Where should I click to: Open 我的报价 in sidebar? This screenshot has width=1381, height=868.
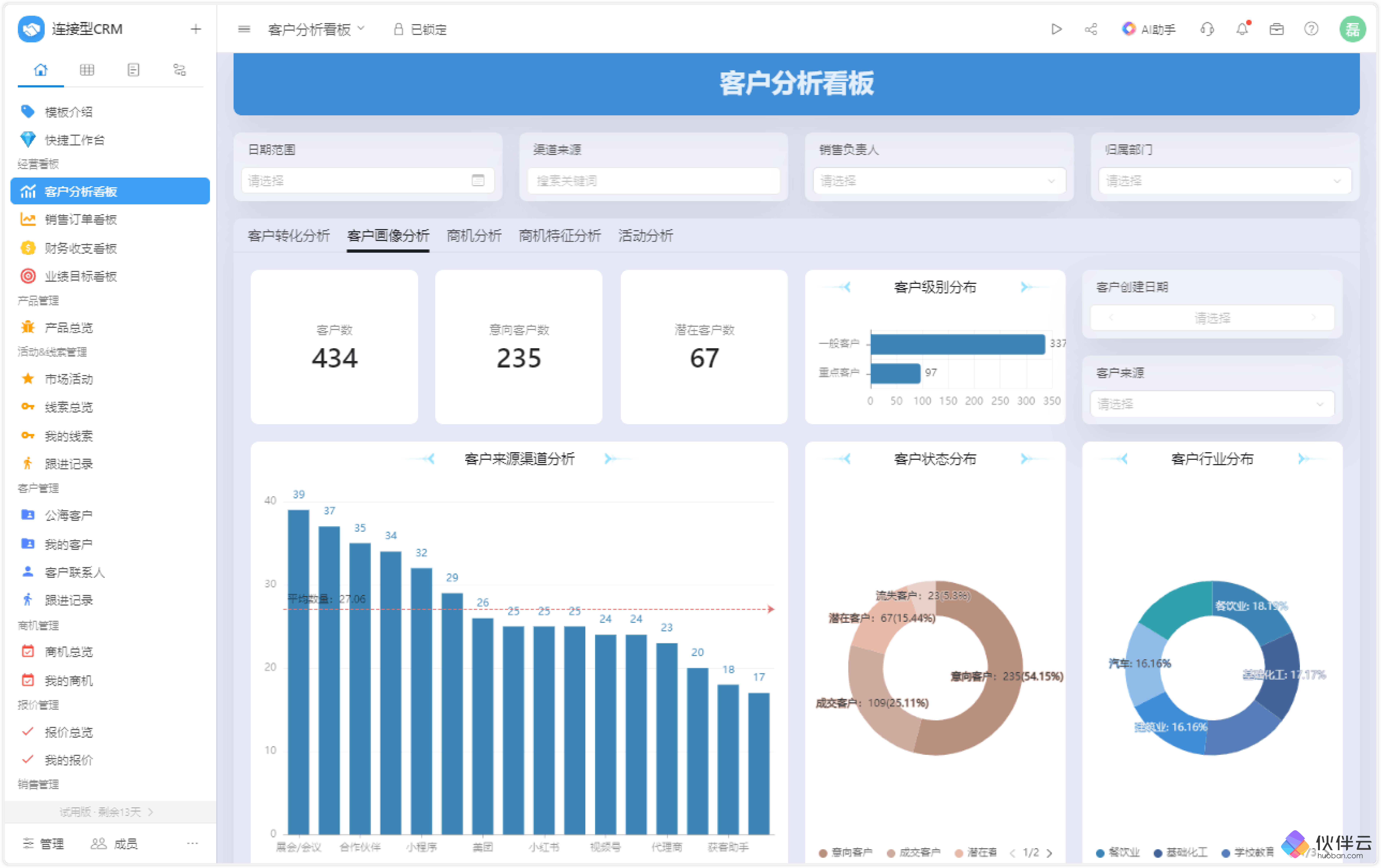[x=110, y=760]
